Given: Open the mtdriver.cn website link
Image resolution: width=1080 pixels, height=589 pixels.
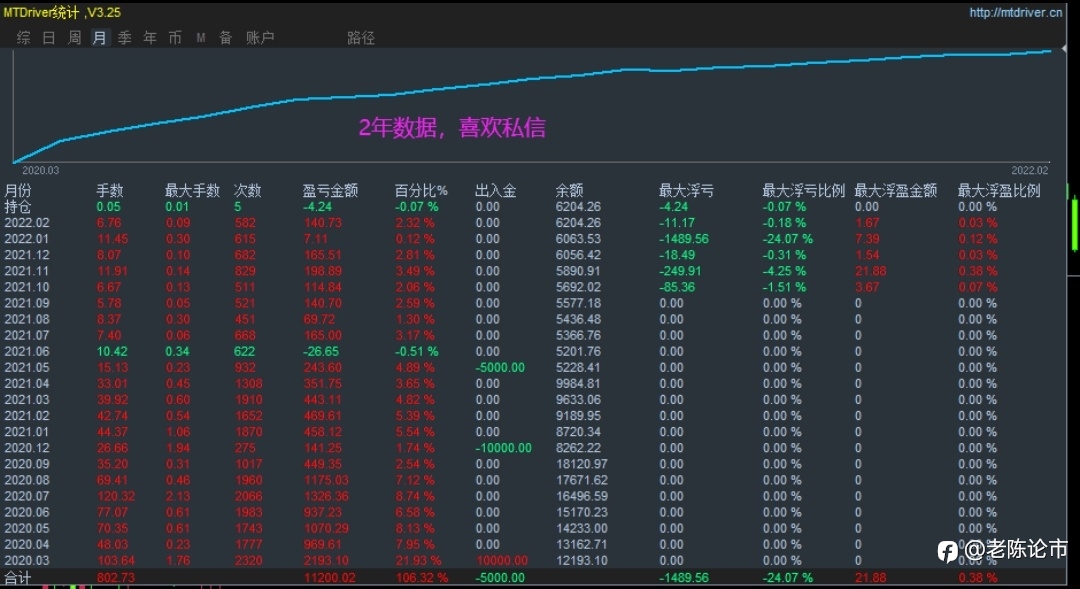Looking at the screenshot, I should [1015, 12].
